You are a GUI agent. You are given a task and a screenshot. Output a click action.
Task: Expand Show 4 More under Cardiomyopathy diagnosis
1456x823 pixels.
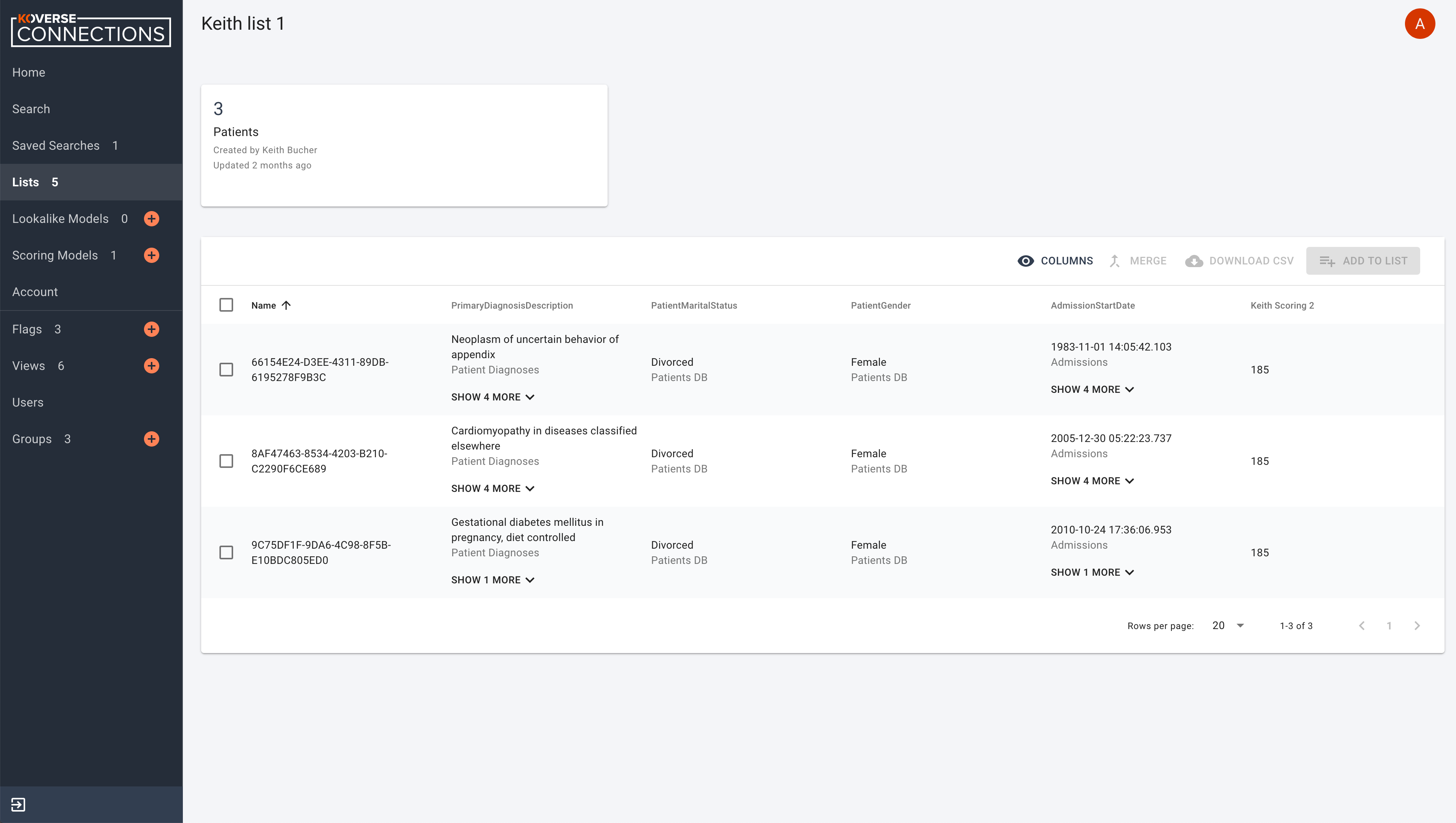pos(493,489)
